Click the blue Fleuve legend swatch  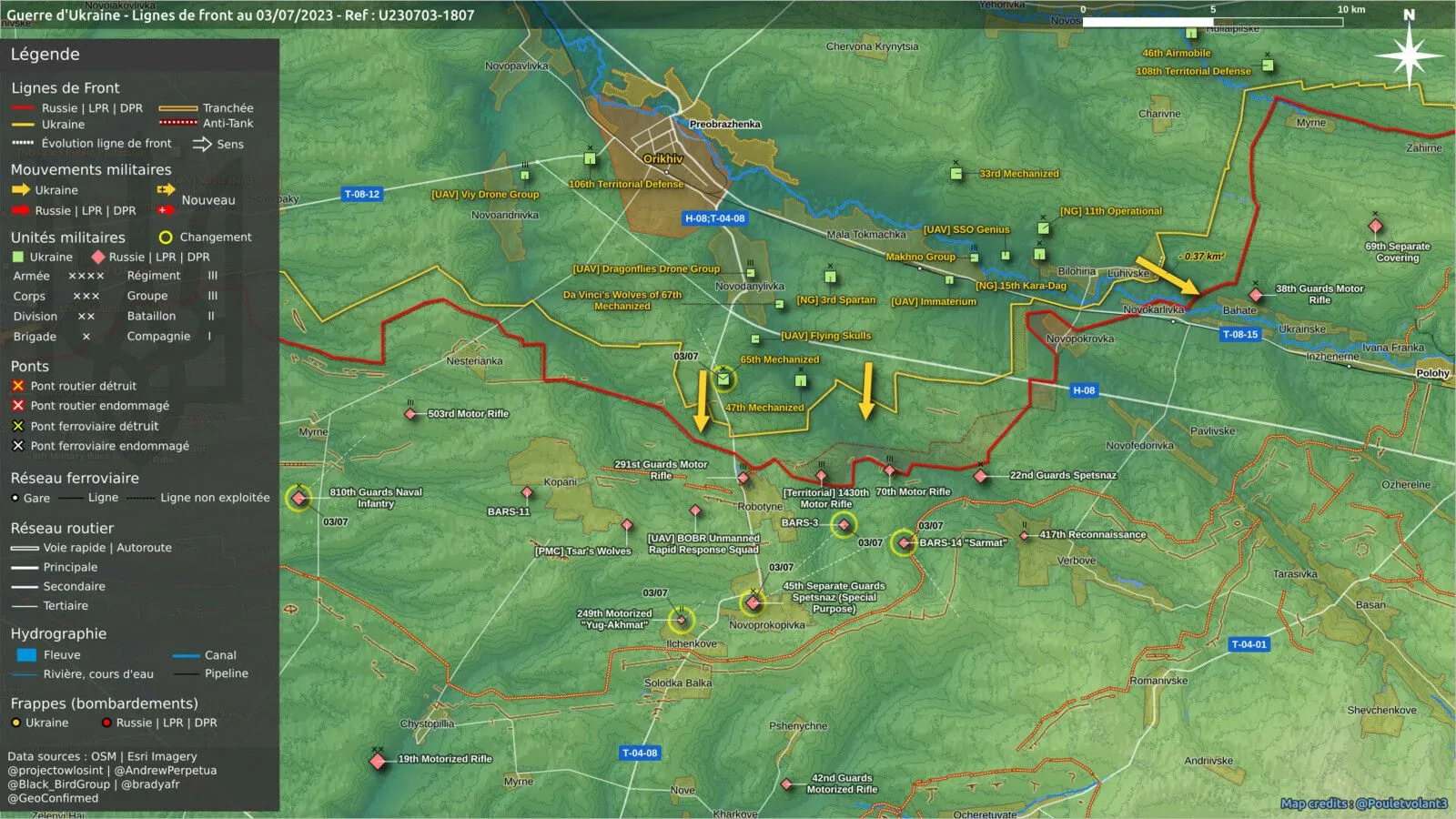(x=26, y=655)
